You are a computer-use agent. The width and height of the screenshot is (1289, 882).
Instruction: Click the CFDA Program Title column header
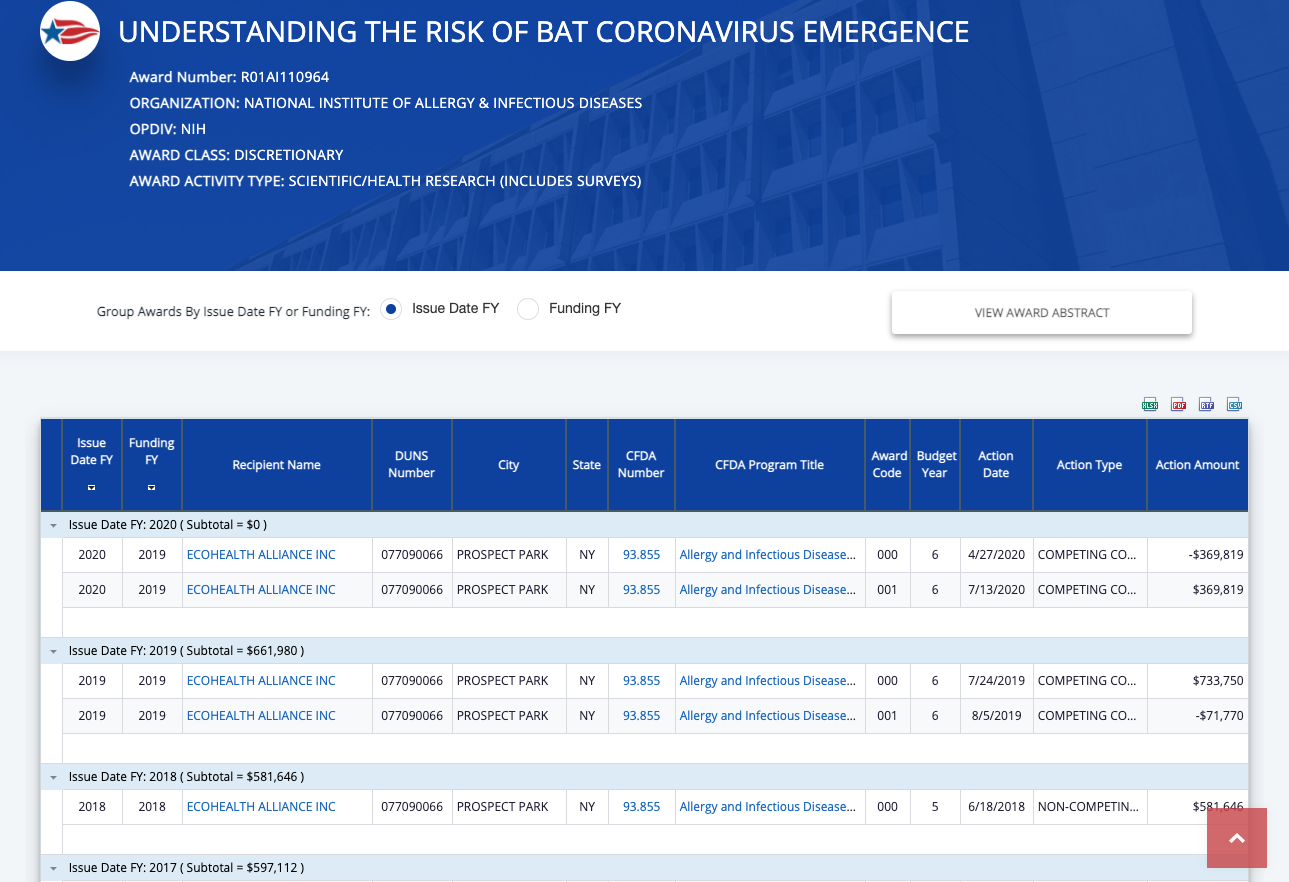pos(770,465)
